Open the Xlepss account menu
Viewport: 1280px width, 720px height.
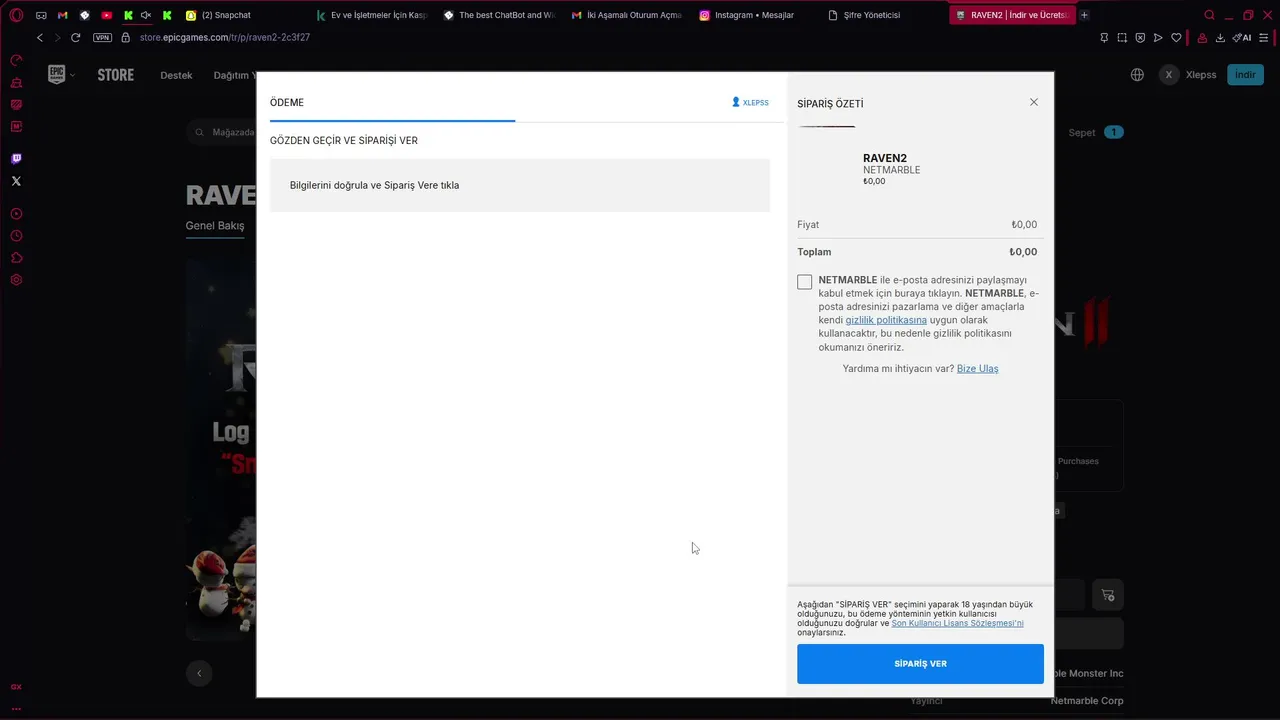[x=1188, y=75]
